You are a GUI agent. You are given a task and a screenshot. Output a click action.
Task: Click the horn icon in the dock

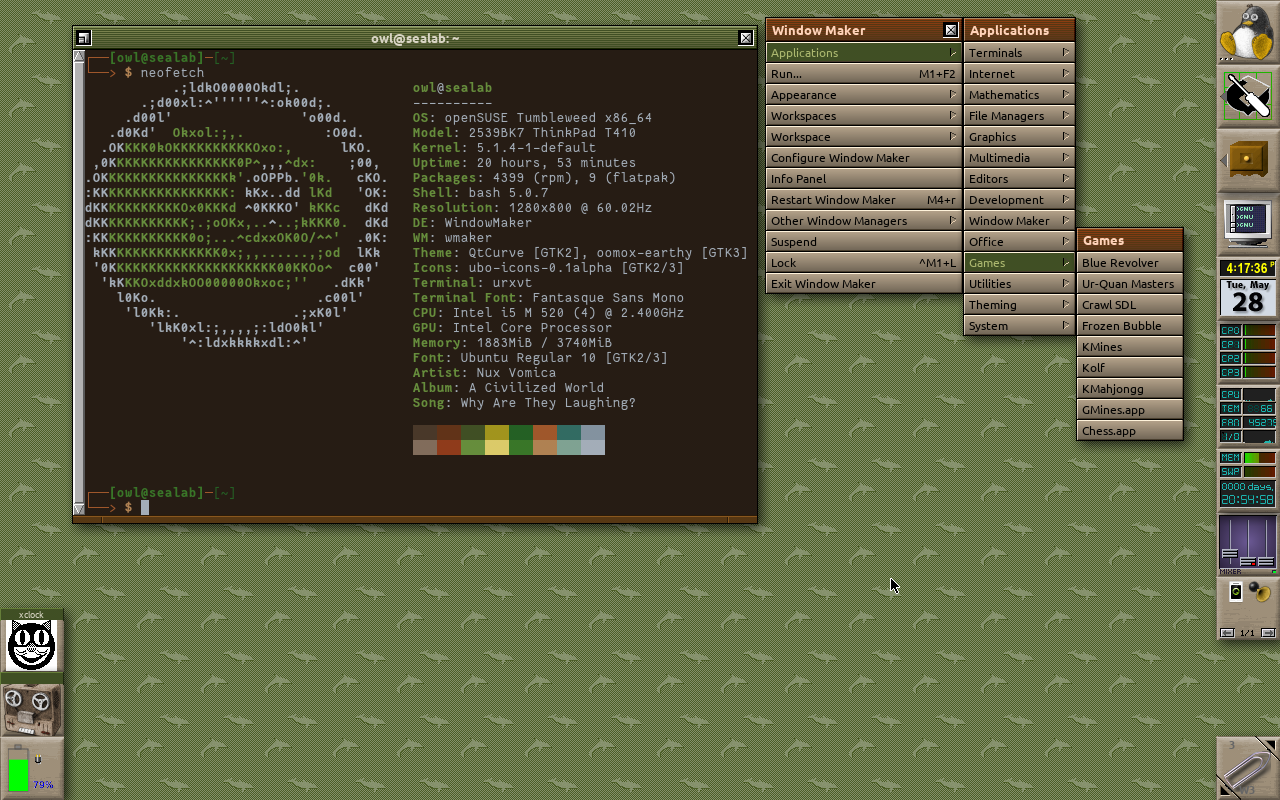pyautogui.click(x=1259, y=592)
